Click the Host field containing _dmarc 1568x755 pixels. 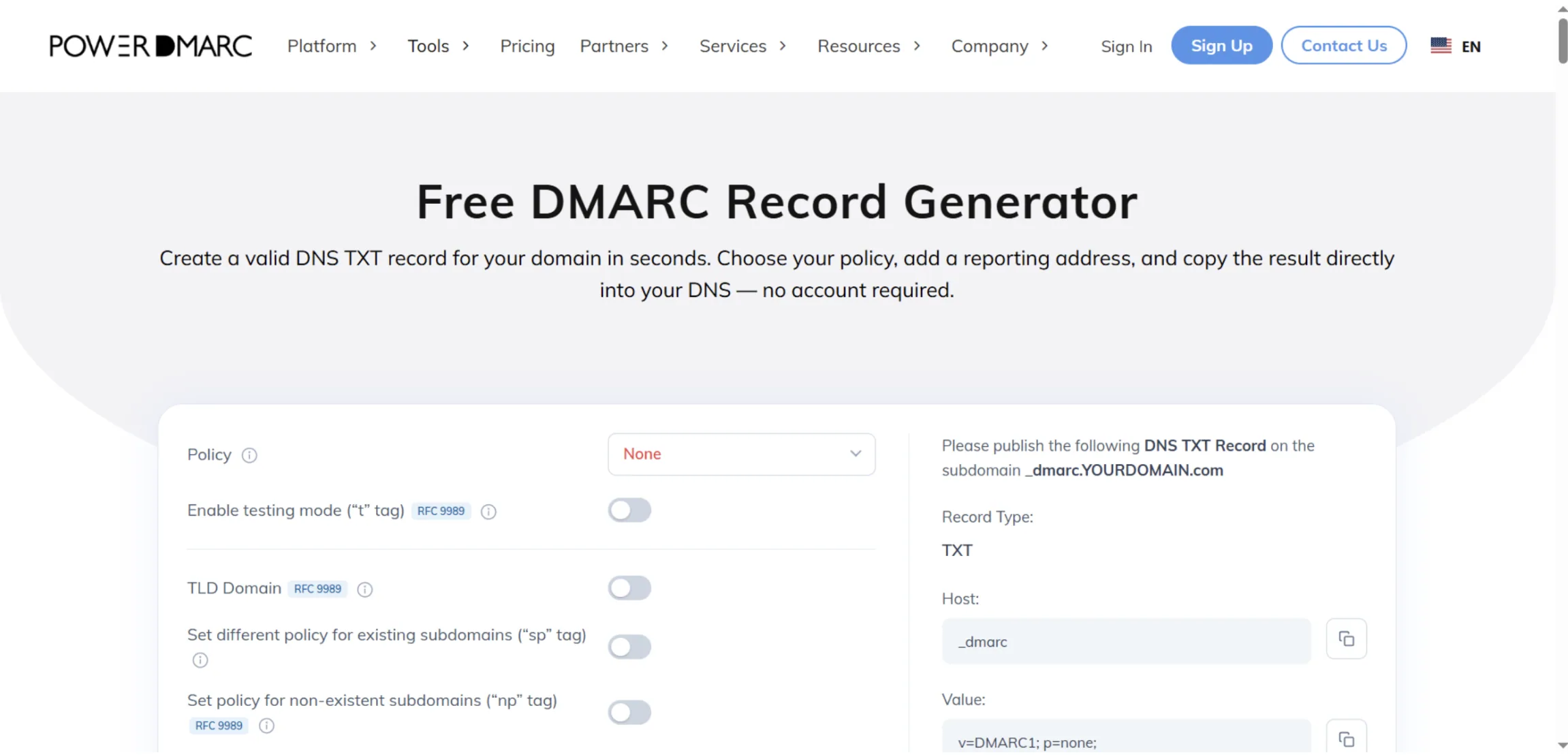pyautogui.click(x=1127, y=641)
